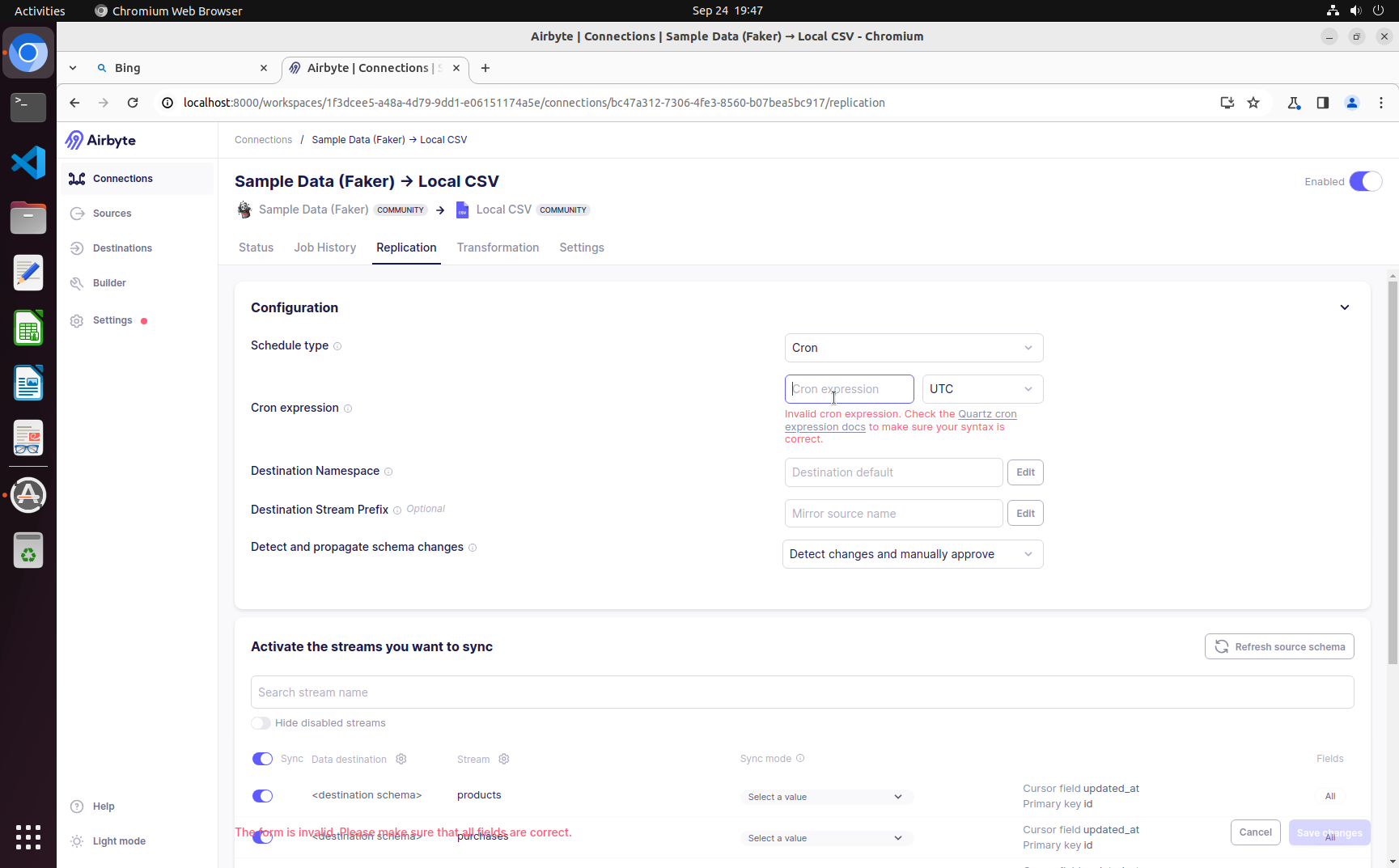Open Visual Studio Code from dock
1399x868 pixels.
pos(28,163)
